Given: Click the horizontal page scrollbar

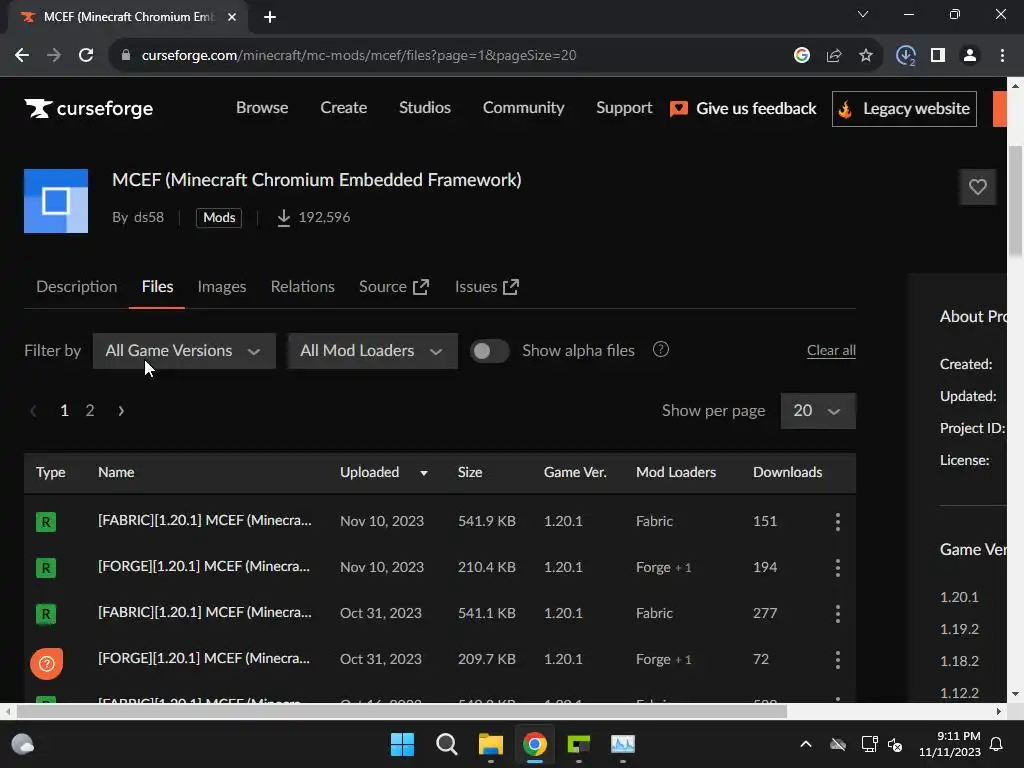Looking at the screenshot, I should point(402,711).
